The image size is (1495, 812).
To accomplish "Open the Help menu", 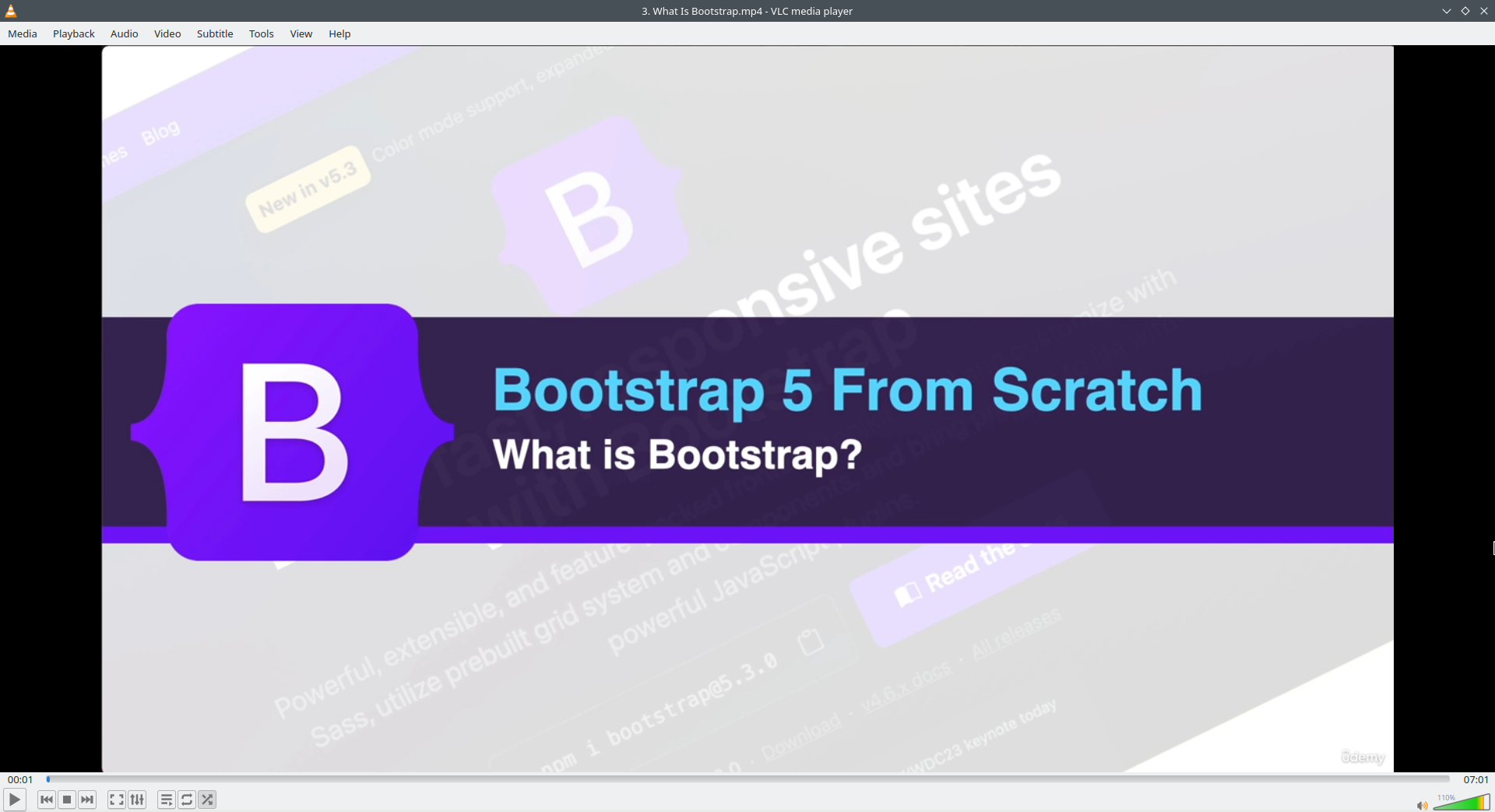I will pos(339,33).
